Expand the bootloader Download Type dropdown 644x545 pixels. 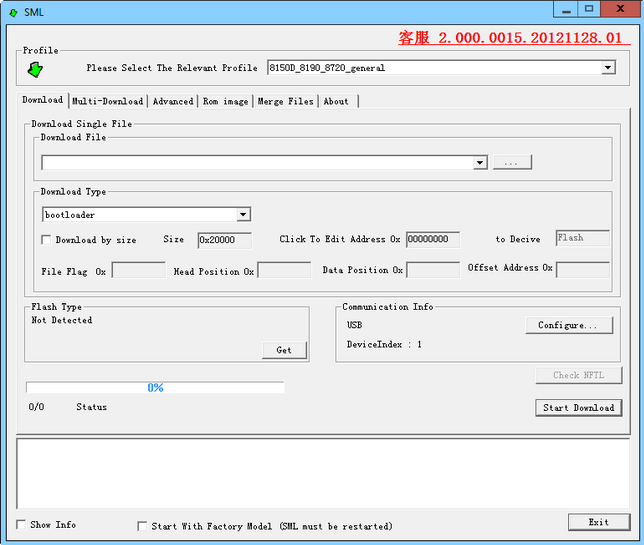tap(243, 215)
